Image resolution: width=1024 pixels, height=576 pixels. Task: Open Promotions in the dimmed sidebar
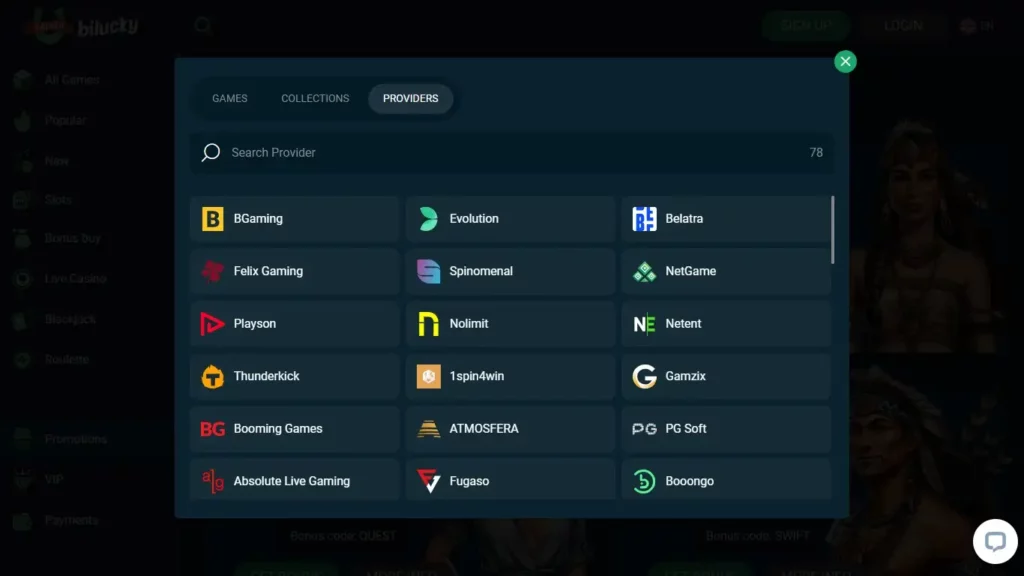75,440
